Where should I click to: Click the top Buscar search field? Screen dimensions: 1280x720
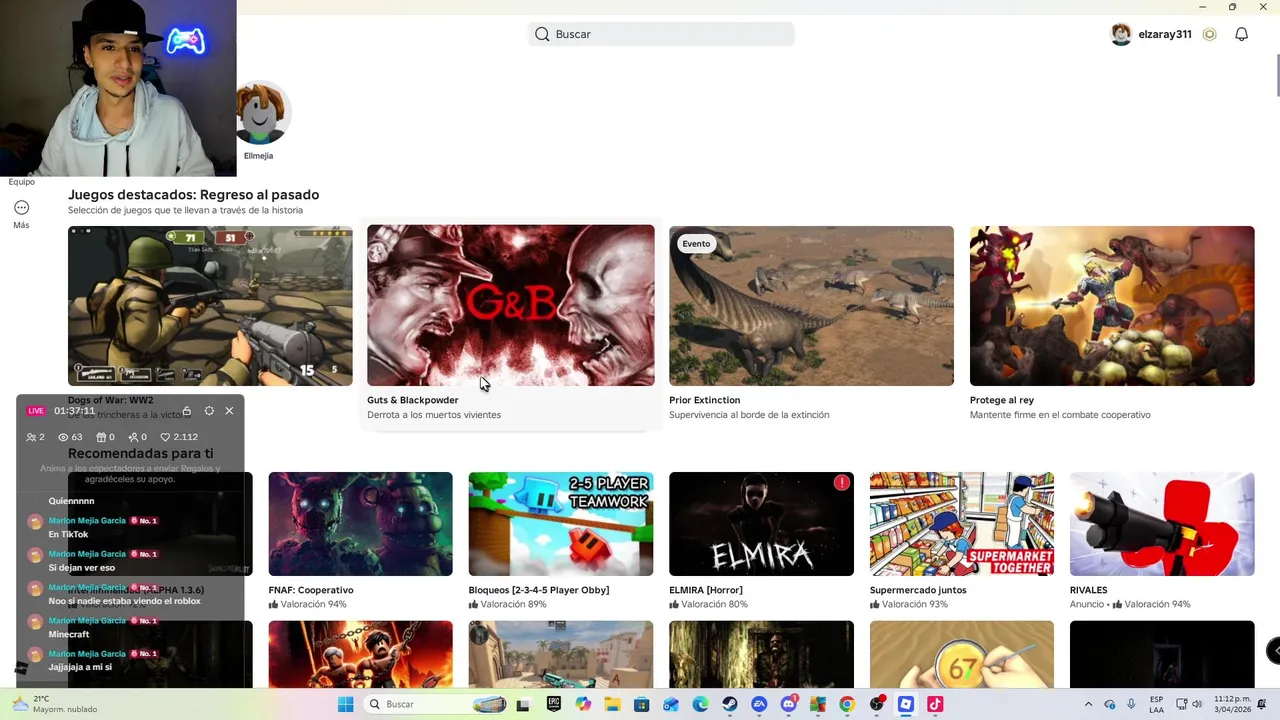(661, 34)
